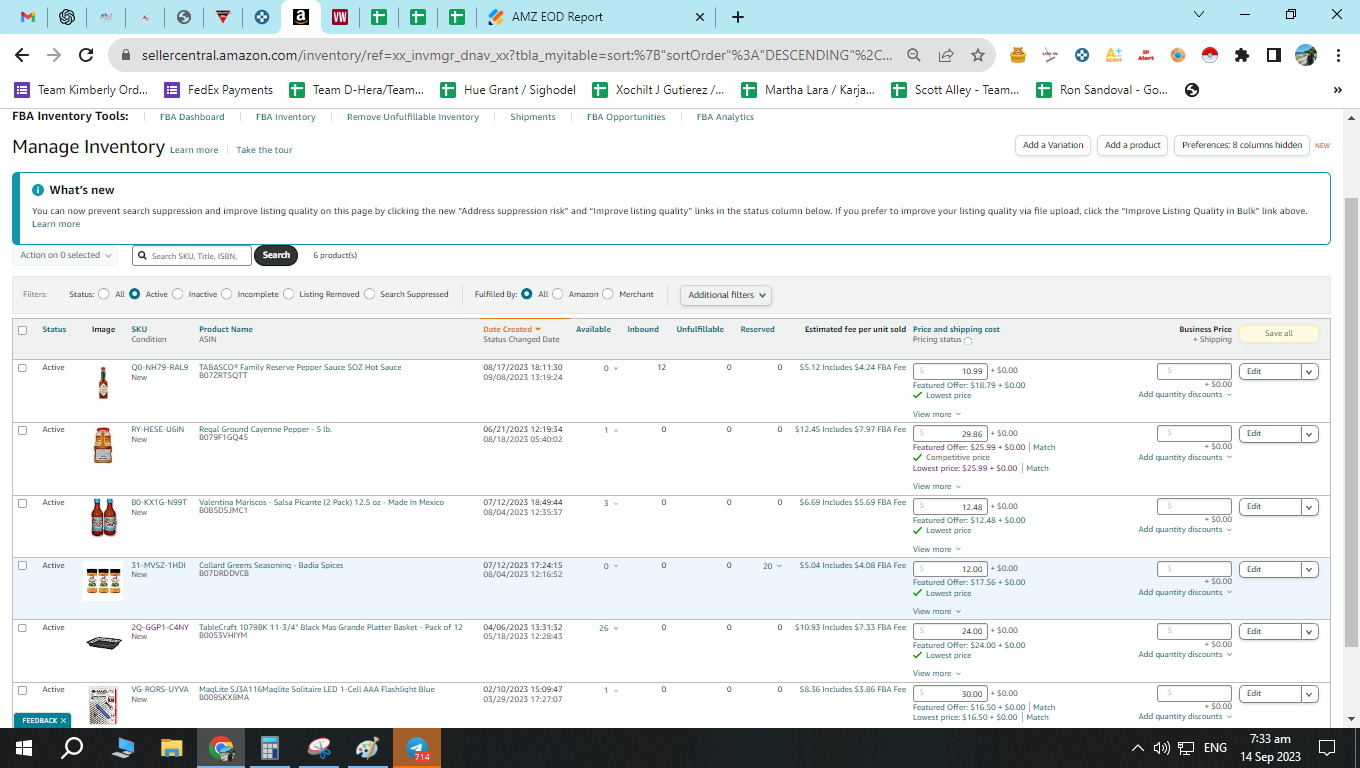The height and width of the screenshot is (768, 1360).
Task: Share this page from the address bar
Action: click(x=946, y=55)
